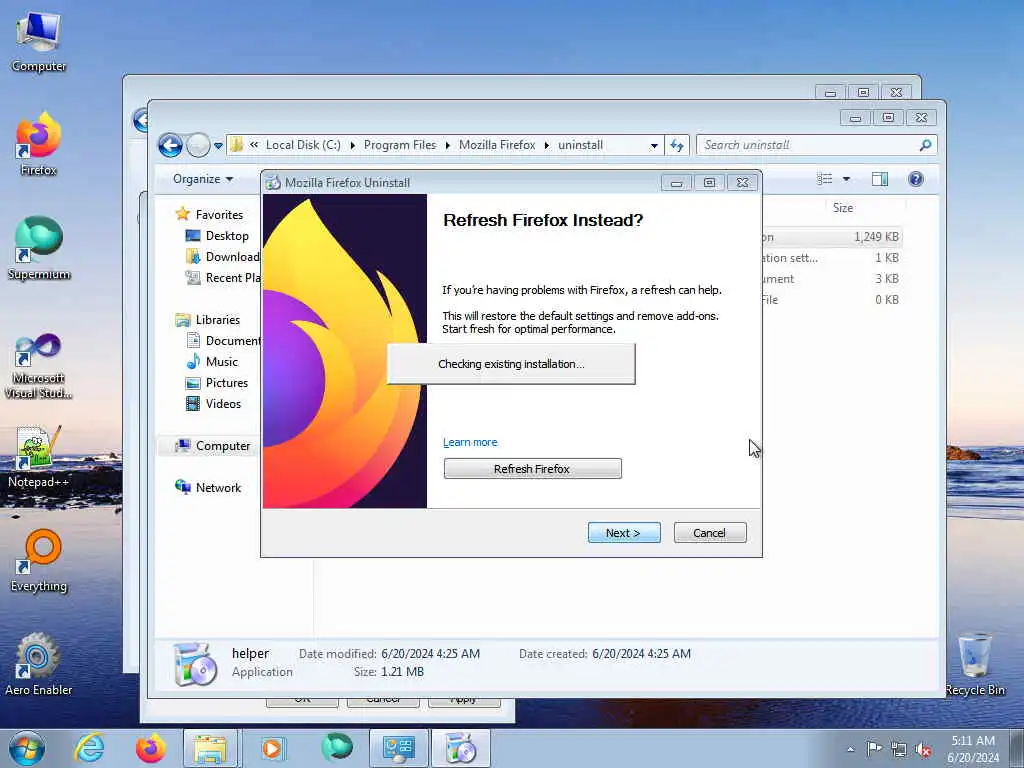Viewport: 1024px width, 768px height.
Task: Launch the Notepad++ desktop shortcut
Action: [39, 456]
